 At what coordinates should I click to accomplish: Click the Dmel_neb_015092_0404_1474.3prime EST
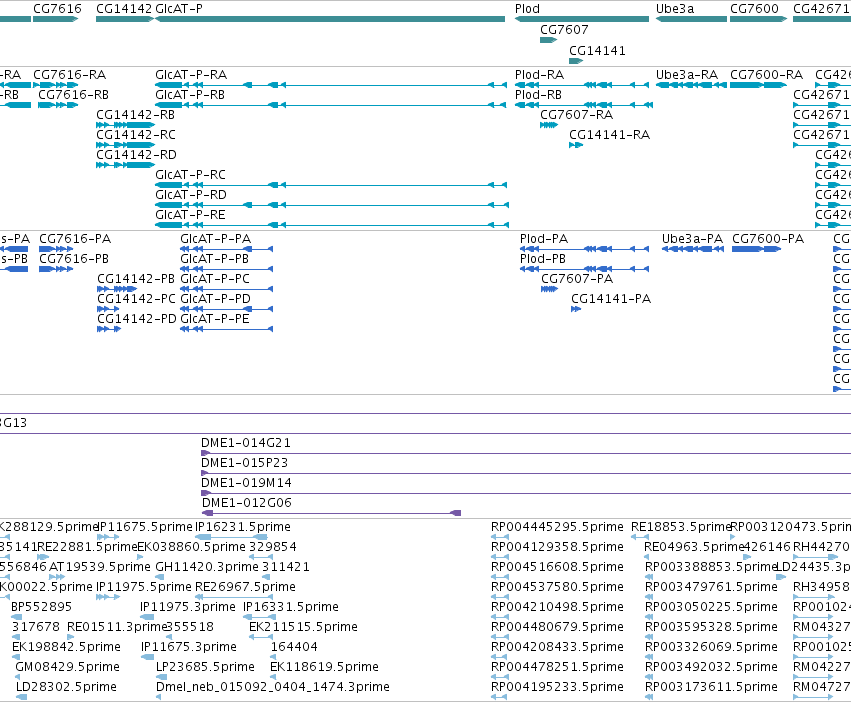point(158,697)
